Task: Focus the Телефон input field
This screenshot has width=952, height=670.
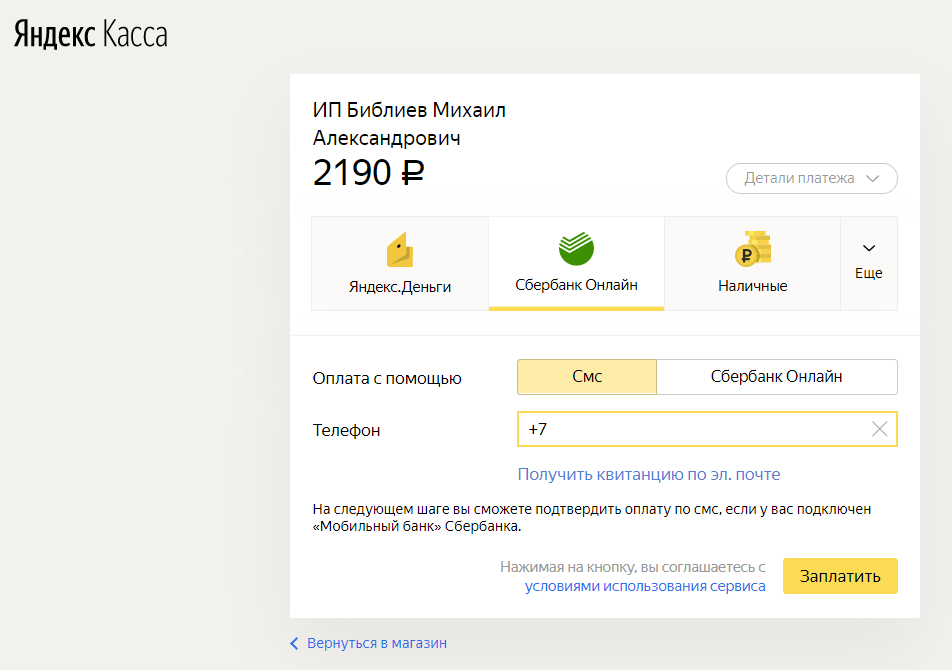Action: click(x=707, y=429)
